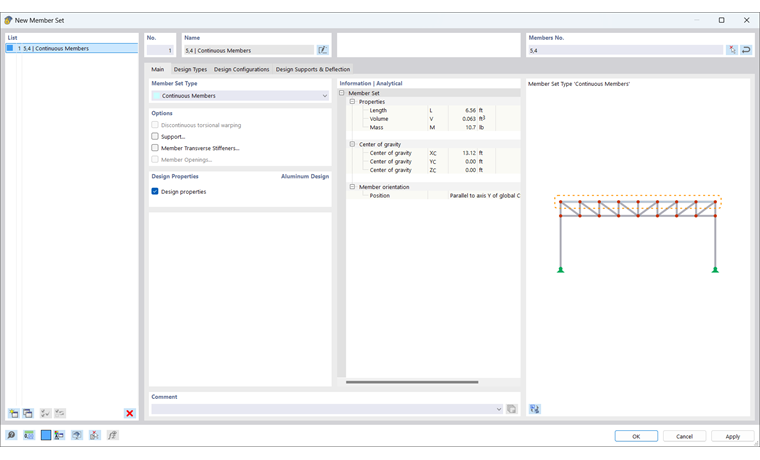760x460 pixels.
Task: Click the blue color square icon in bottom toolbar
Action: point(46,435)
